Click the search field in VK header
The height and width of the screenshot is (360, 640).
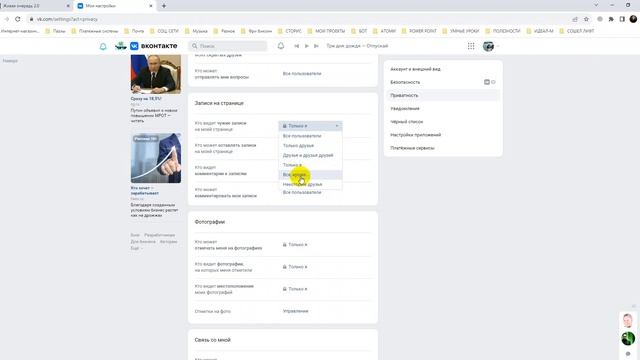[228, 46]
